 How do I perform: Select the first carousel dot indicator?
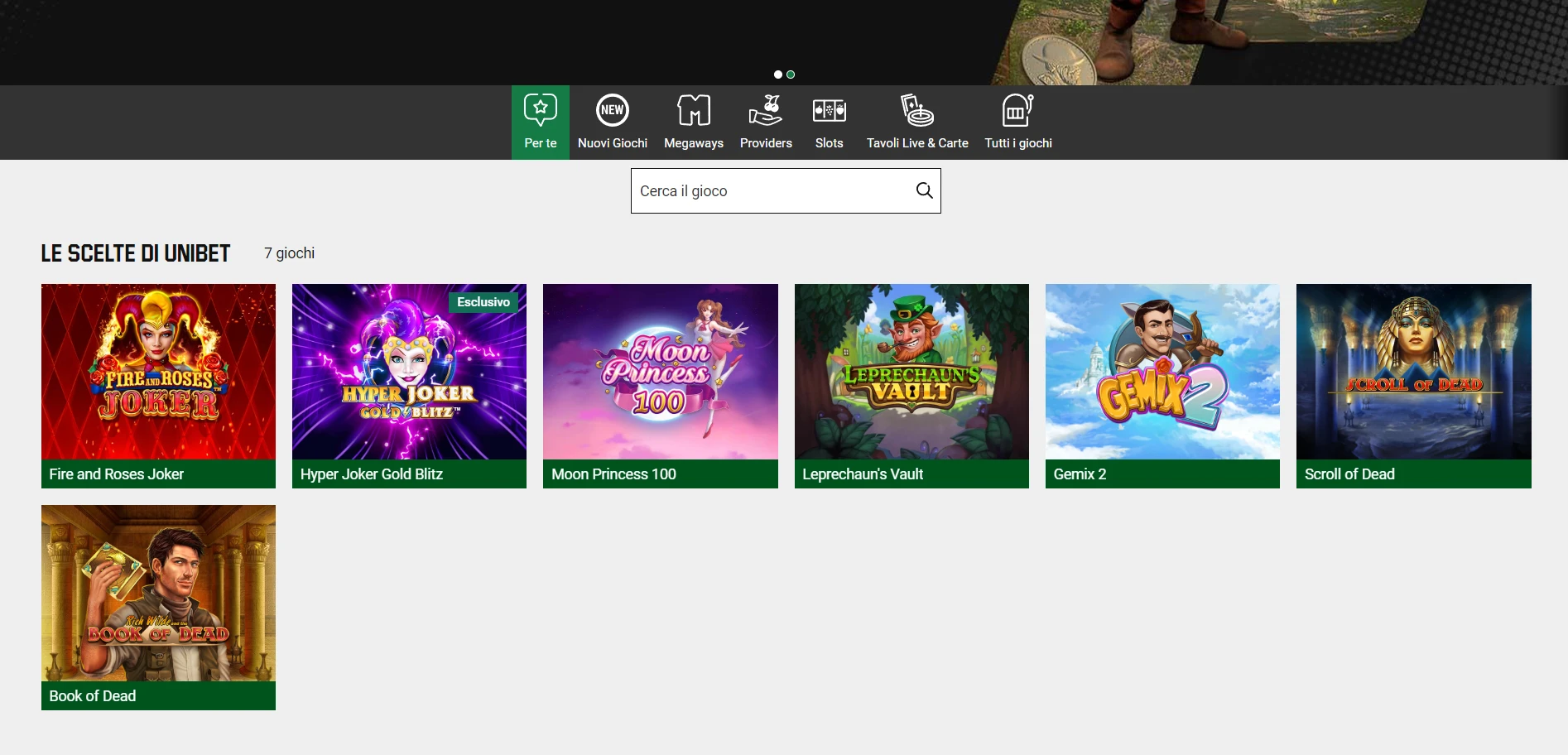click(x=778, y=75)
